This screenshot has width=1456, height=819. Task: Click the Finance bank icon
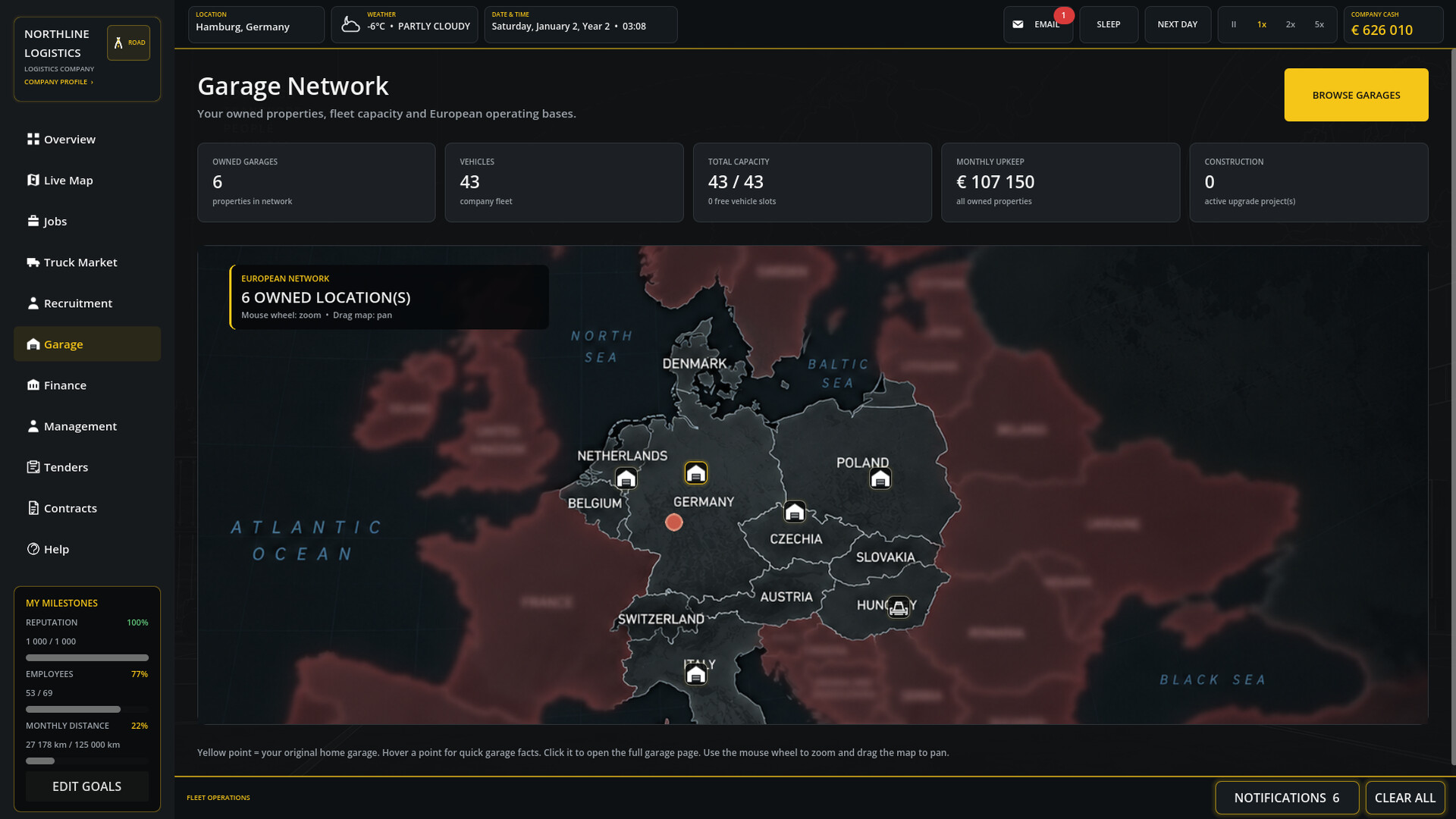click(x=33, y=385)
